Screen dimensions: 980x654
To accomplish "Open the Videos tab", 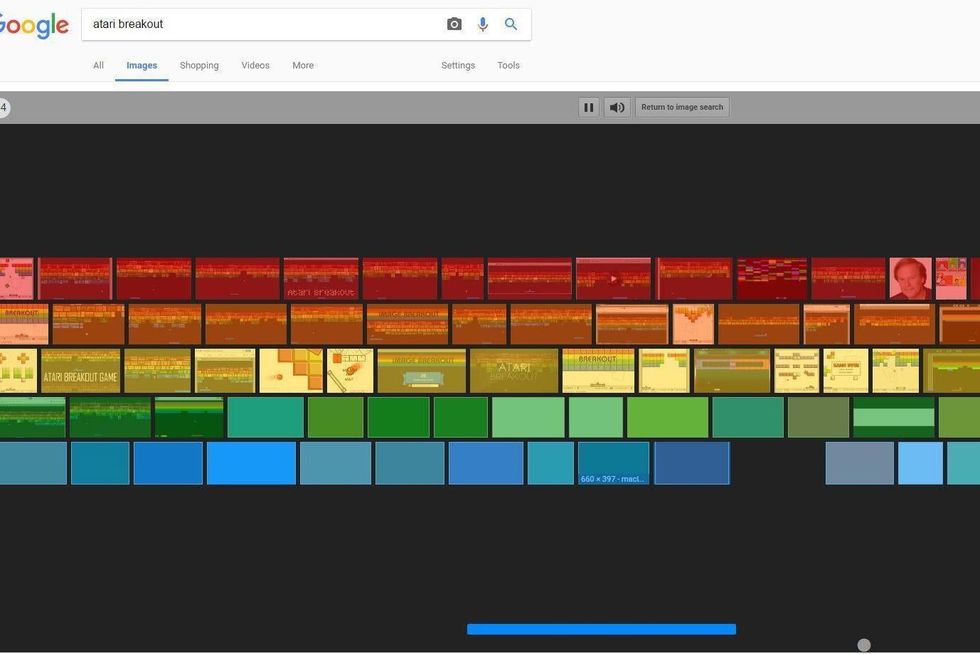I will tap(255, 65).
